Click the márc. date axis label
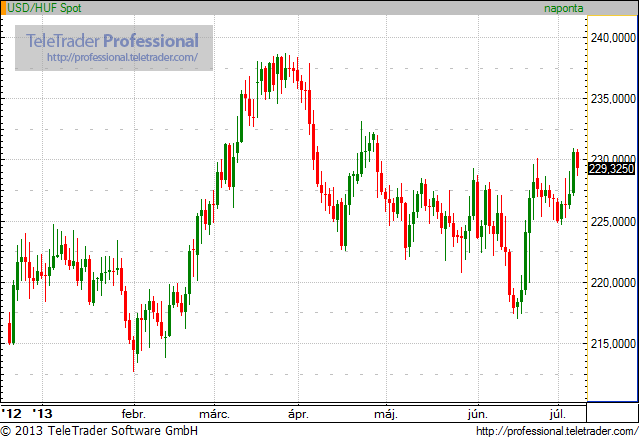The image size is (639, 440). (214, 414)
